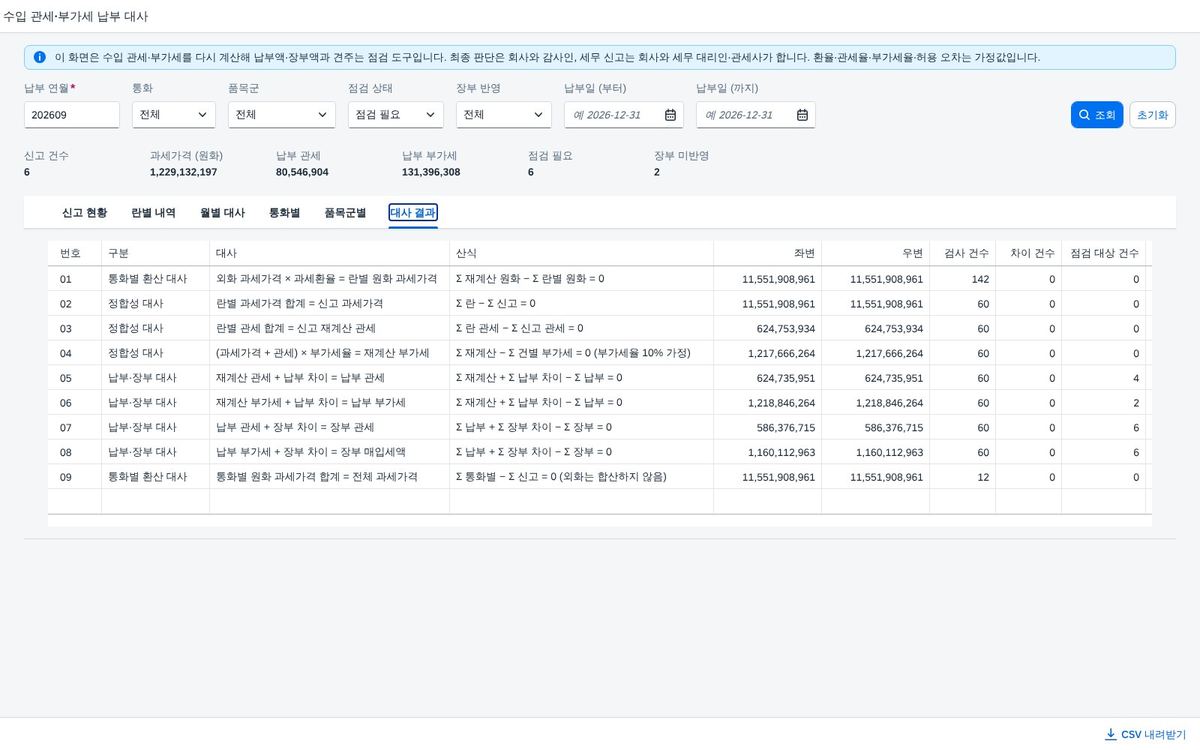The image size is (1200, 750).
Task: Select row 재계산 부가세 + 납부 차이 = 납부 부가세
Action: pos(600,403)
